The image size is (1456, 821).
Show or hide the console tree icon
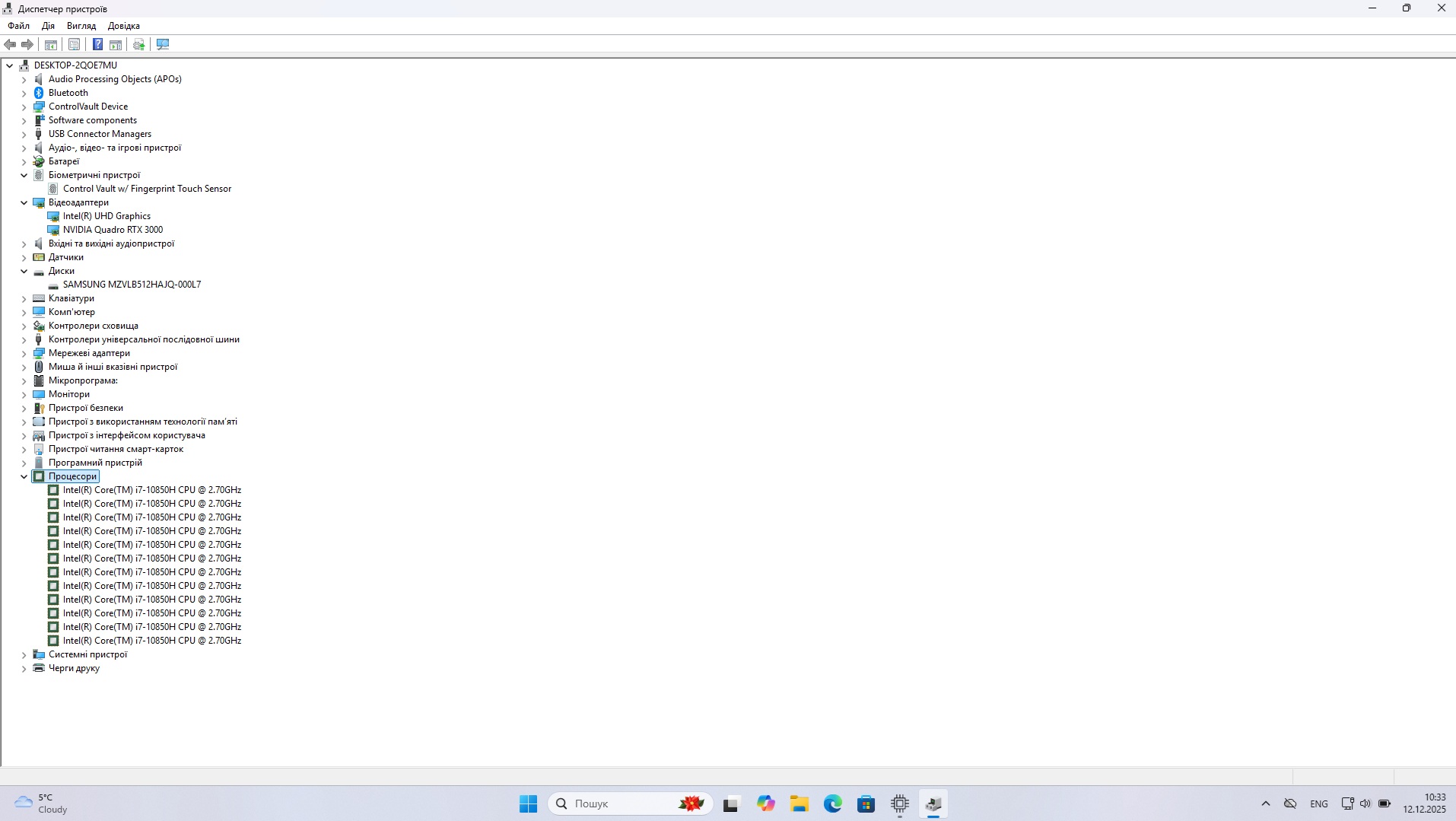point(51,44)
